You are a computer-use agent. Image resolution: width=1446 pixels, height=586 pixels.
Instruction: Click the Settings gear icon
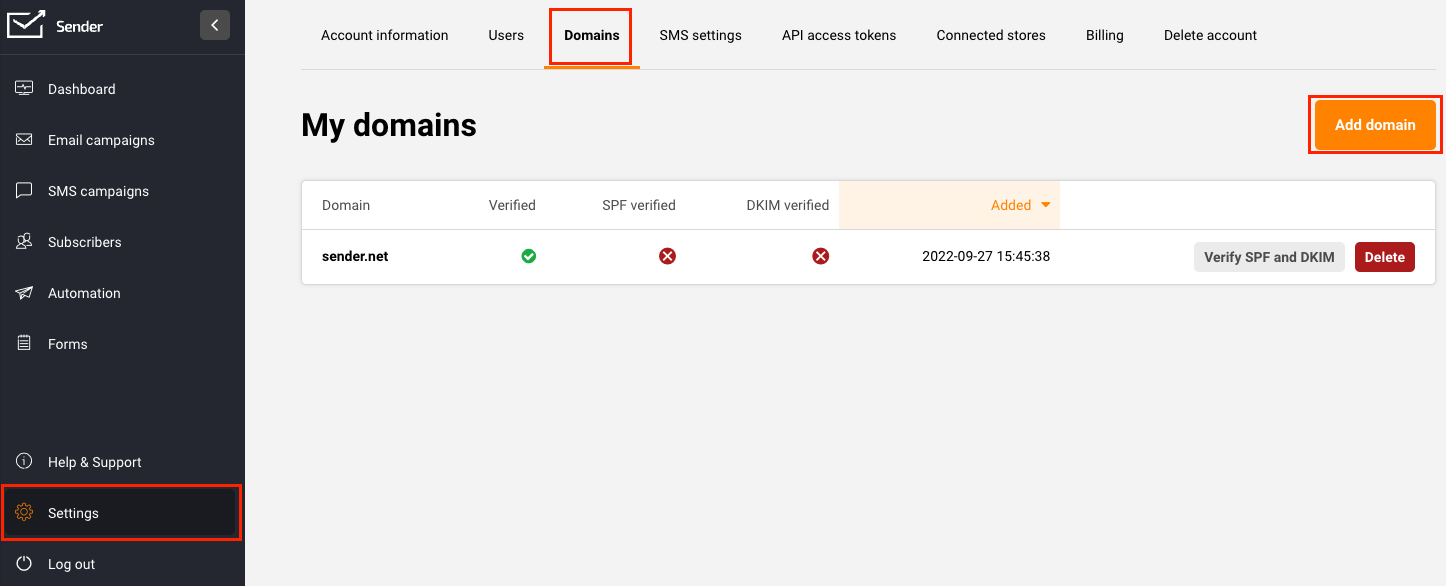[x=25, y=512]
